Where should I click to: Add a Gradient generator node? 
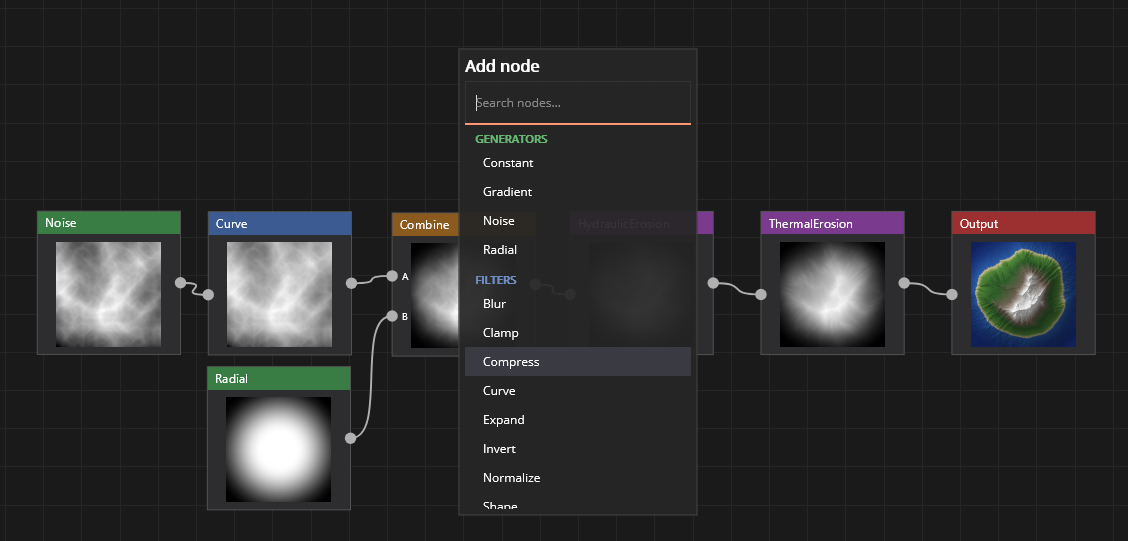578,191
